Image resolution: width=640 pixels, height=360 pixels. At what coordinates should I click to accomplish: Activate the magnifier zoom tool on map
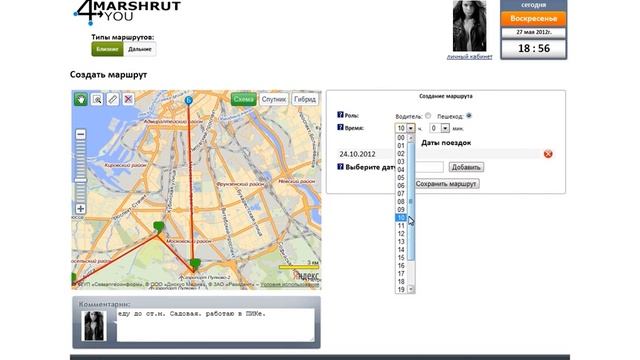(x=97, y=99)
